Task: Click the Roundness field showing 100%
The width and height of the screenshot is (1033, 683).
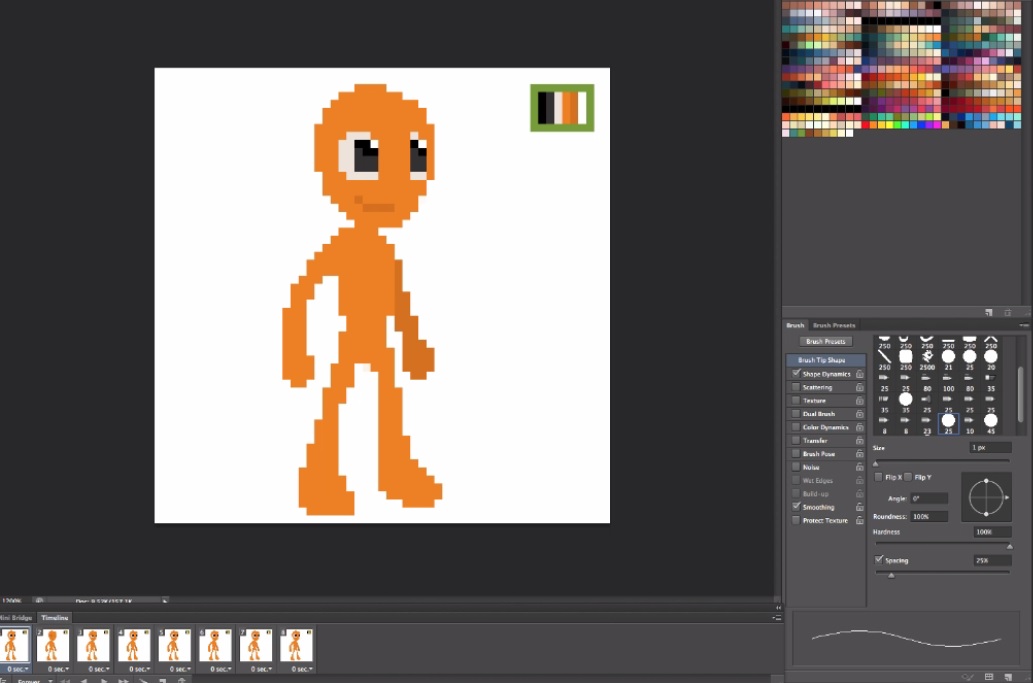Action: pos(929,516)
